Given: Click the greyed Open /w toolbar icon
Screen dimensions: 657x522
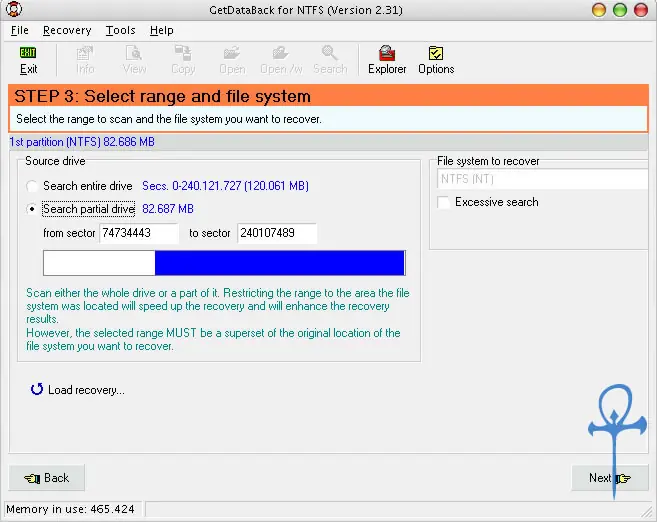Looking at the screenshot, I should (281, 61).
